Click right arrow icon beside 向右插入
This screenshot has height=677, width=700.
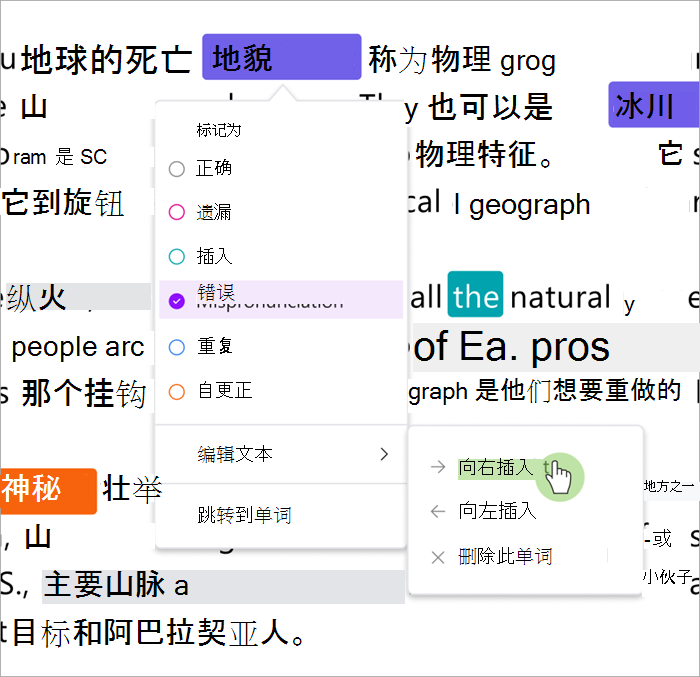[438, 467]
